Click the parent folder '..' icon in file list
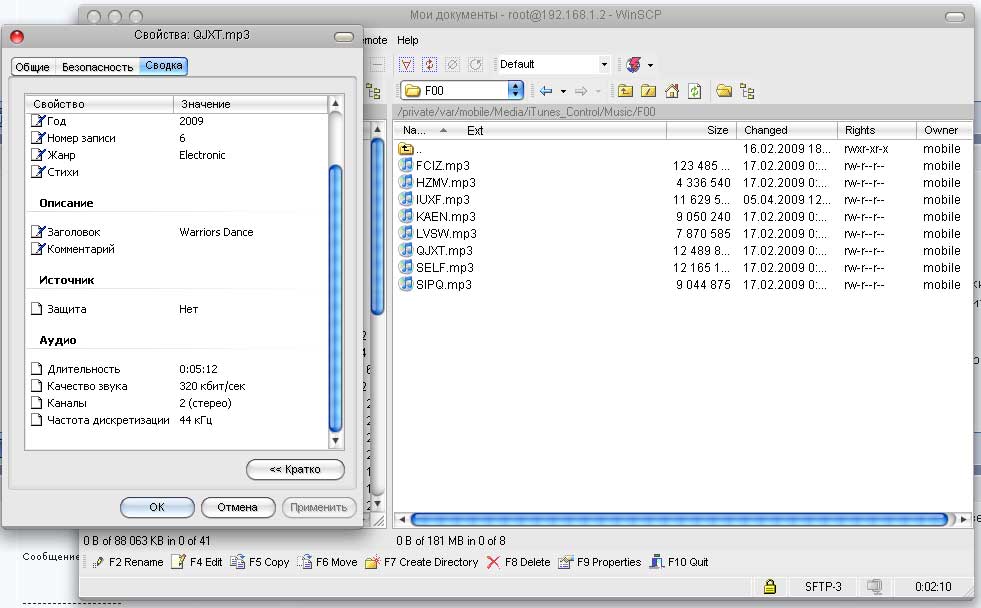 (x=406, y=148)
